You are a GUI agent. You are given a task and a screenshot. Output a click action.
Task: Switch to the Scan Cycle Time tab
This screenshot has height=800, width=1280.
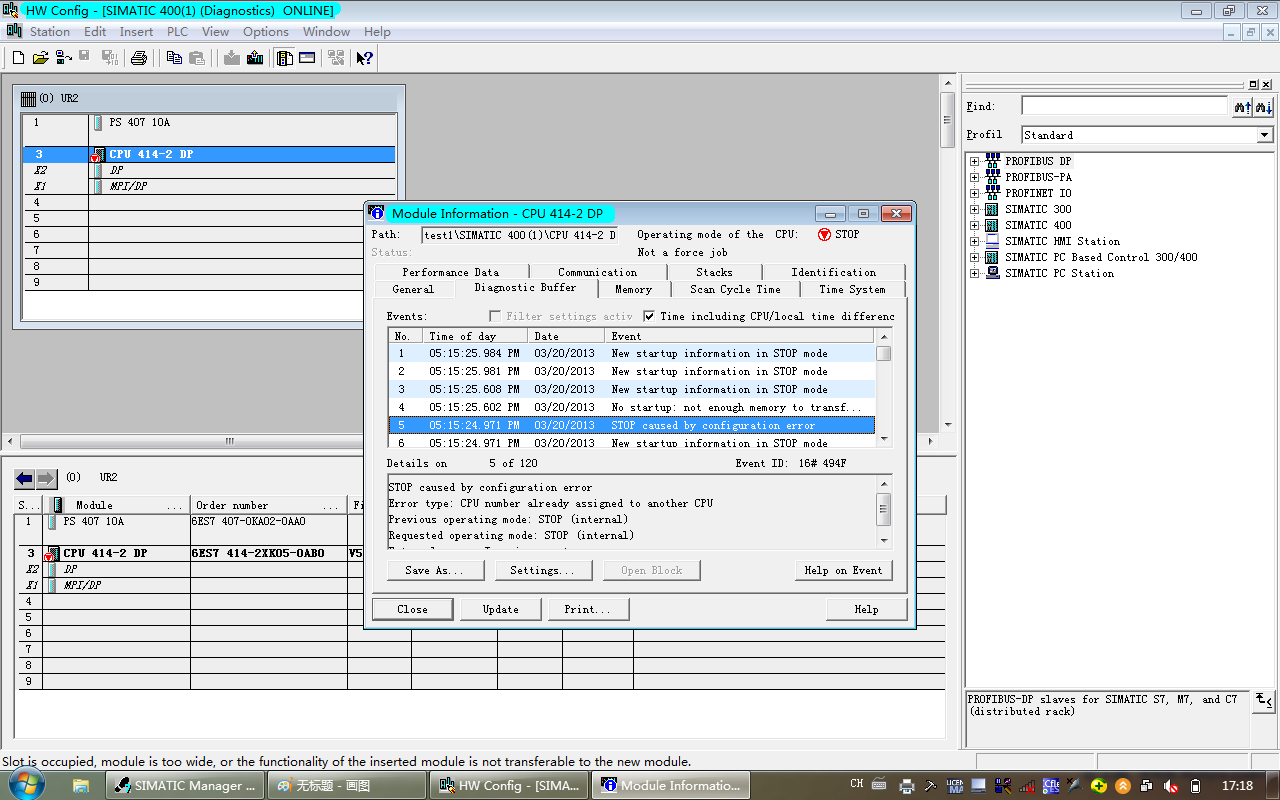(735, 289)
